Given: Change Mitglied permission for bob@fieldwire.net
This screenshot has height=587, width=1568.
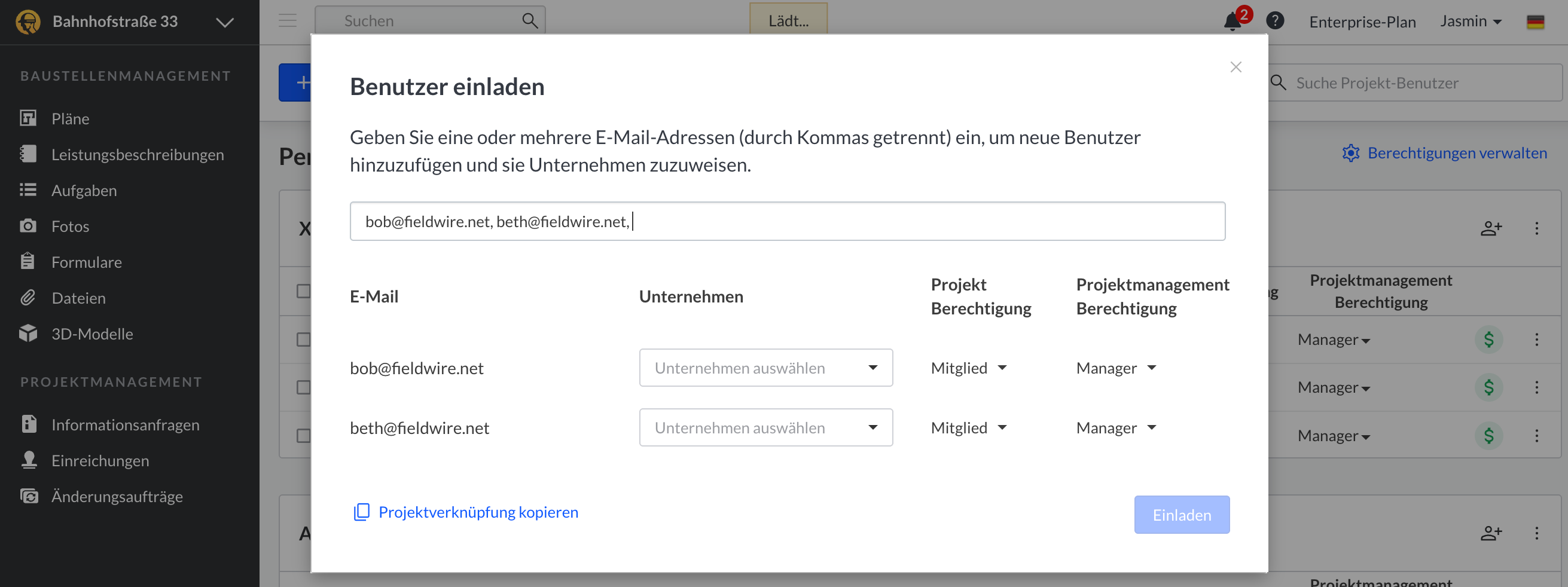Looking at the screenshot, I should tap(968, 368).
